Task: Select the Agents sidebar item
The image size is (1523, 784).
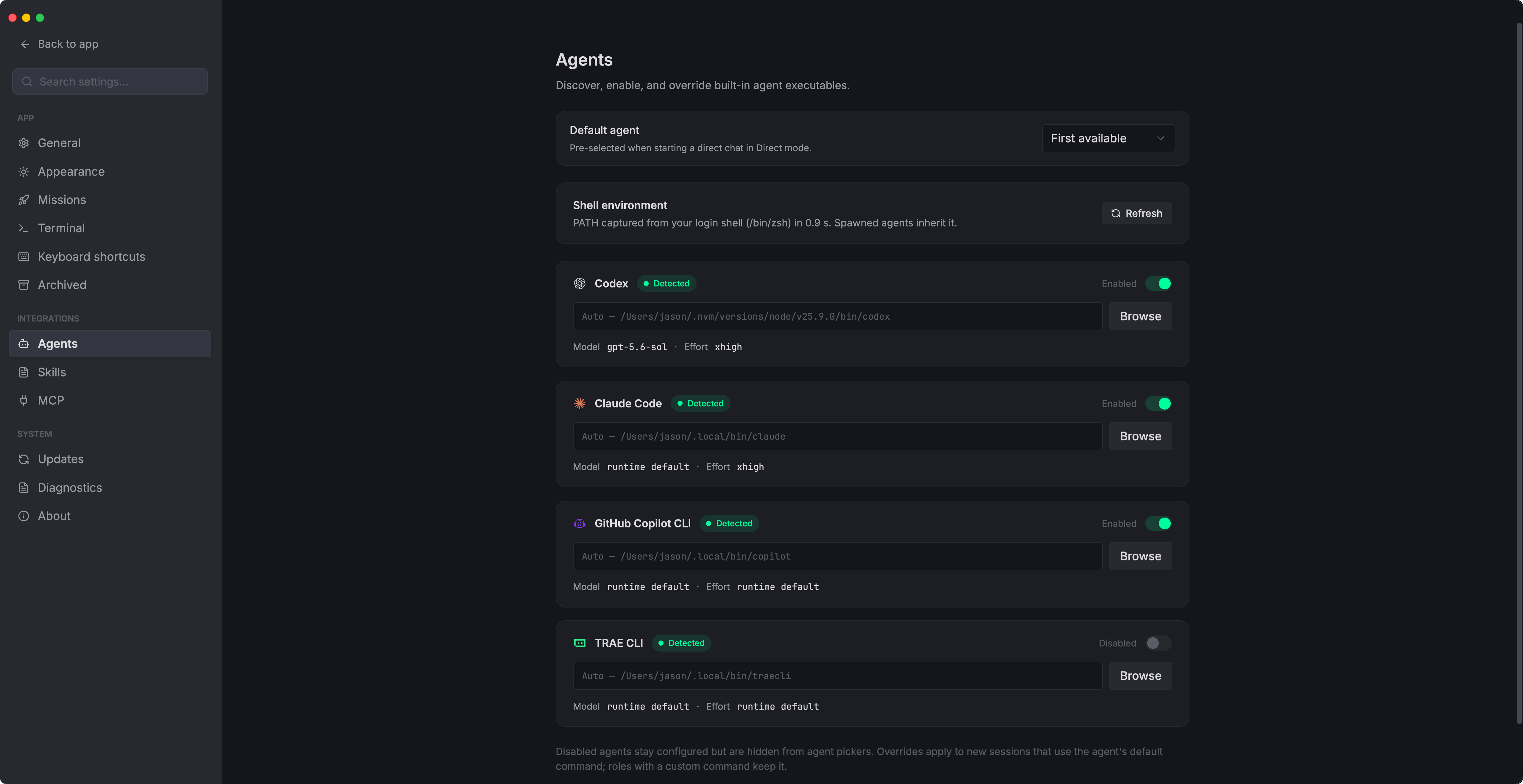Action: click(x=110, y=344)
